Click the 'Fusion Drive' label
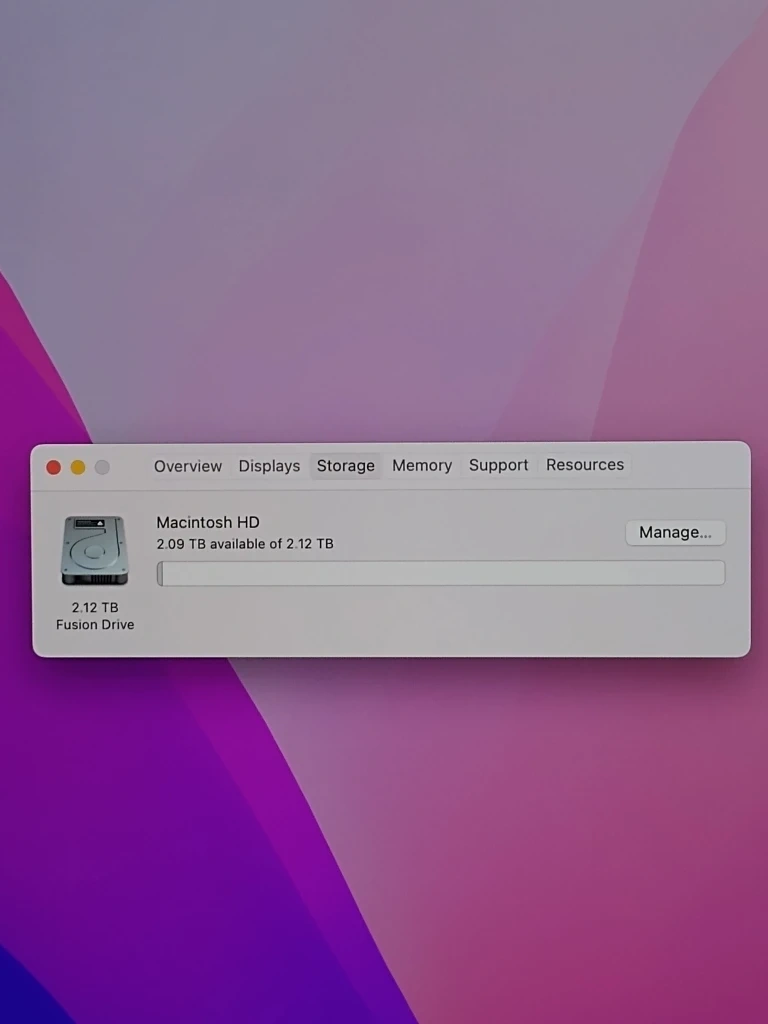768x1024 pixels. click(x=95, y=625)
